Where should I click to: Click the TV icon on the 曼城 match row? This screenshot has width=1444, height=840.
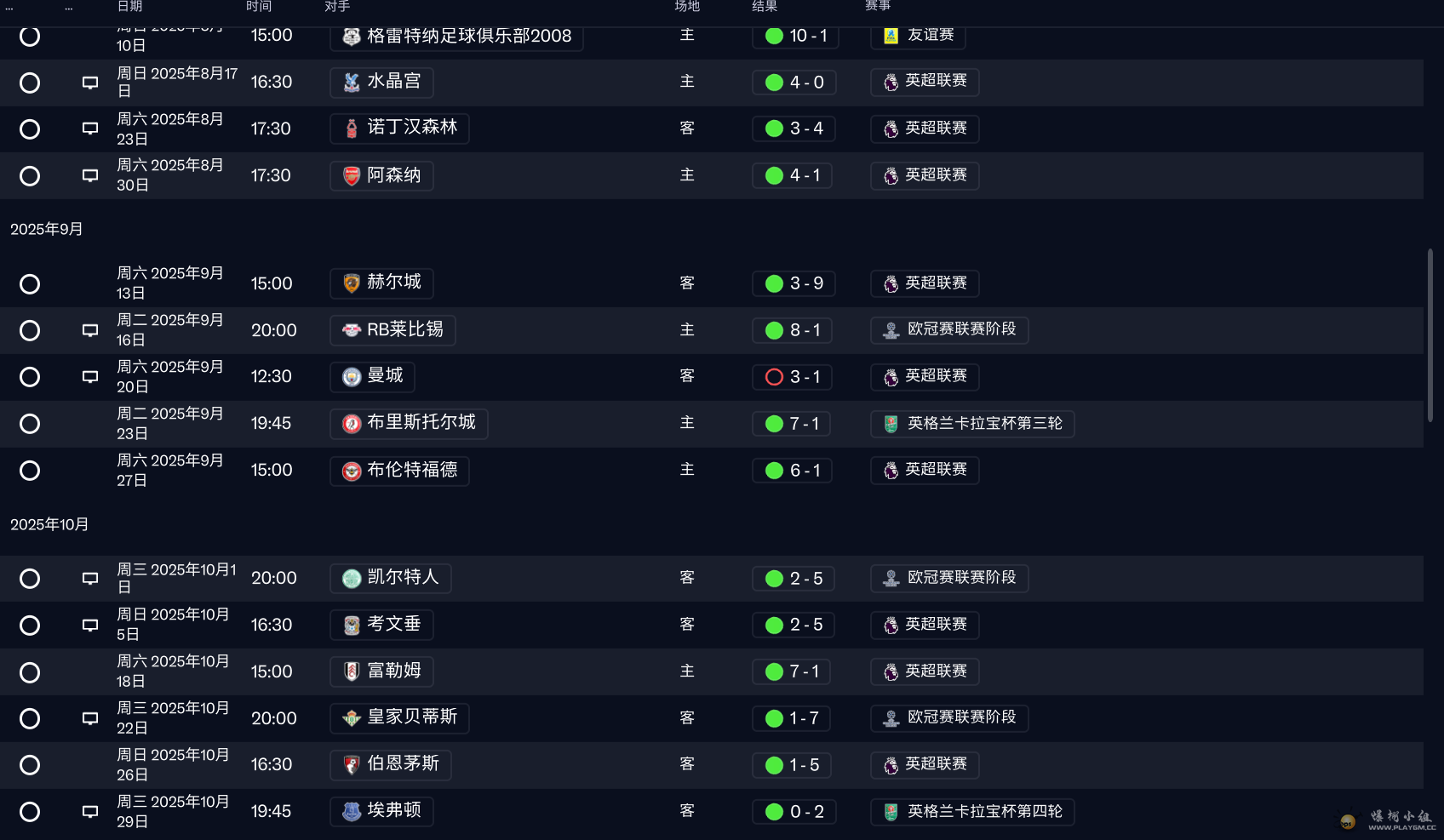click(89, 377)
